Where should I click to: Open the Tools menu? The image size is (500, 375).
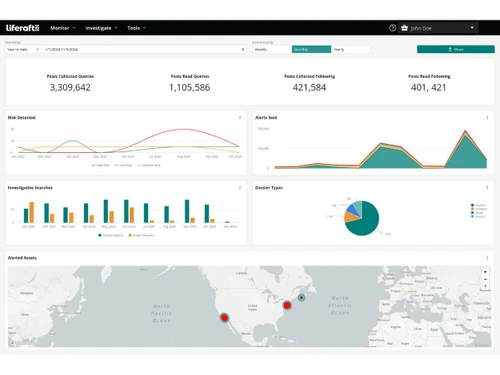(x=136, y=28)
